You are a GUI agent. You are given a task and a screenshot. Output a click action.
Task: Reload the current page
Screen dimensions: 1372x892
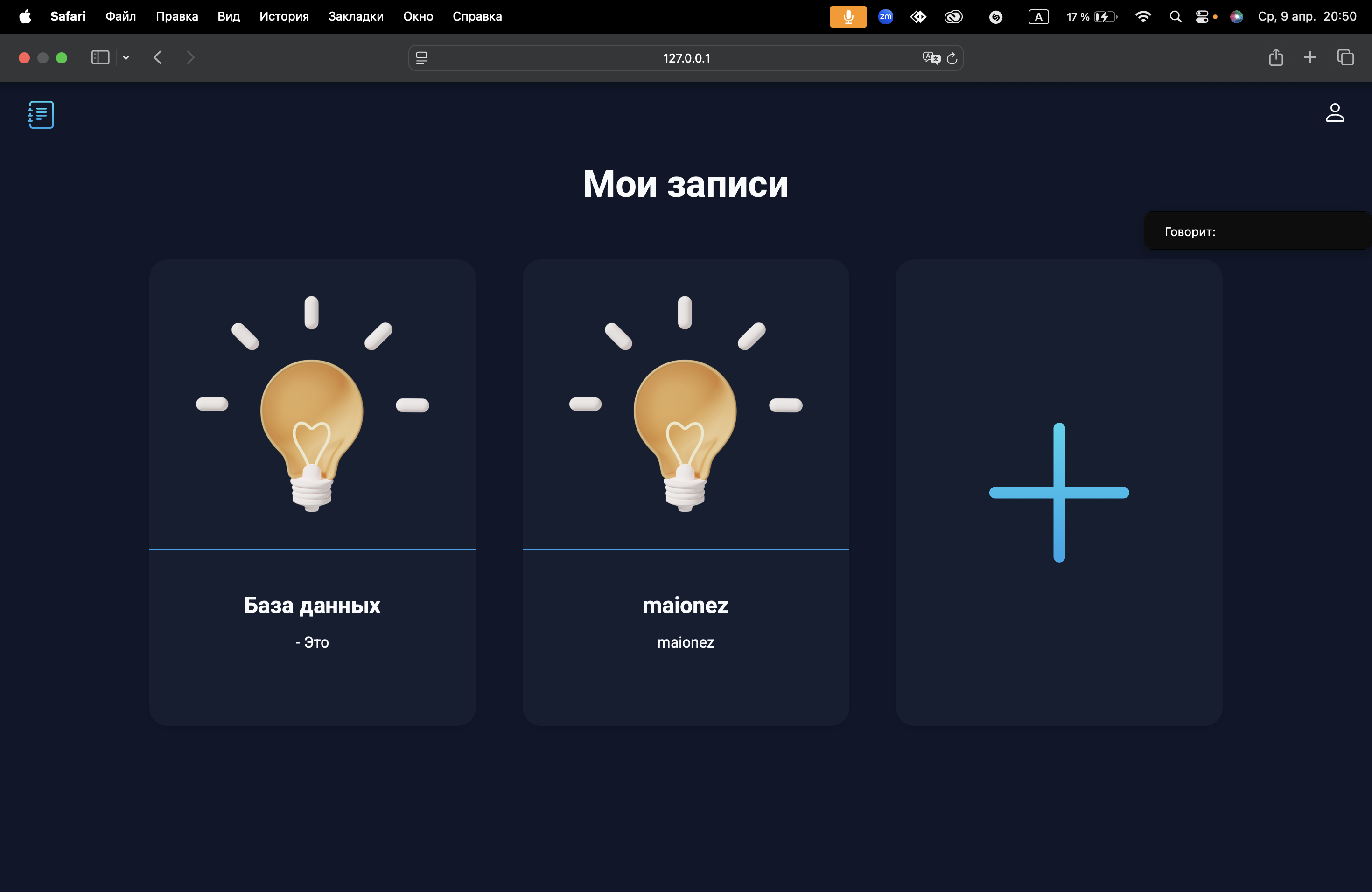[951, 58]
